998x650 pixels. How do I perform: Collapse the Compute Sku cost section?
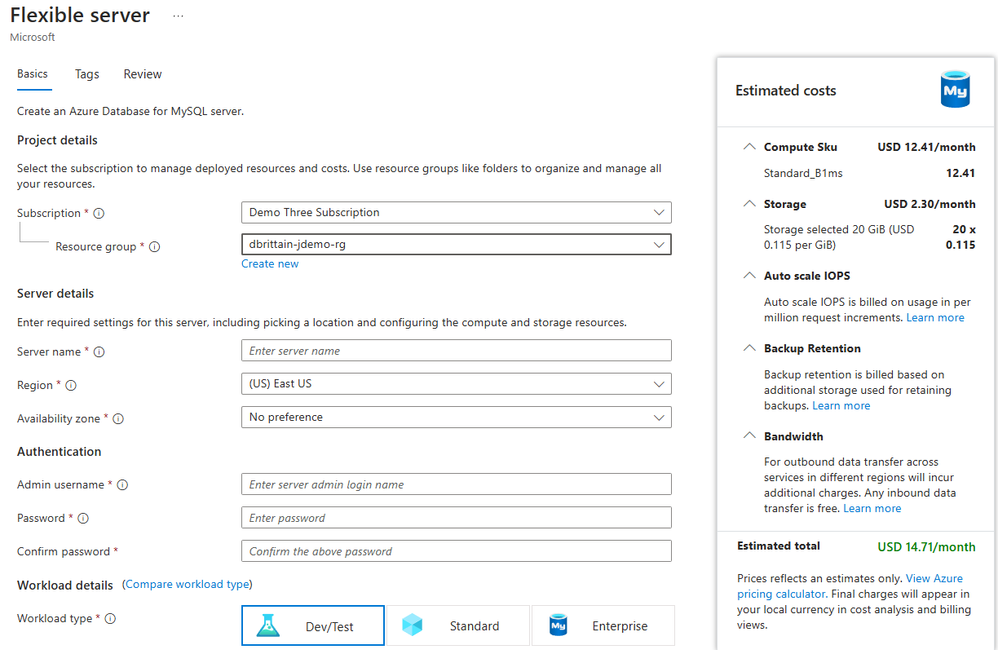(x=750, y=146)
